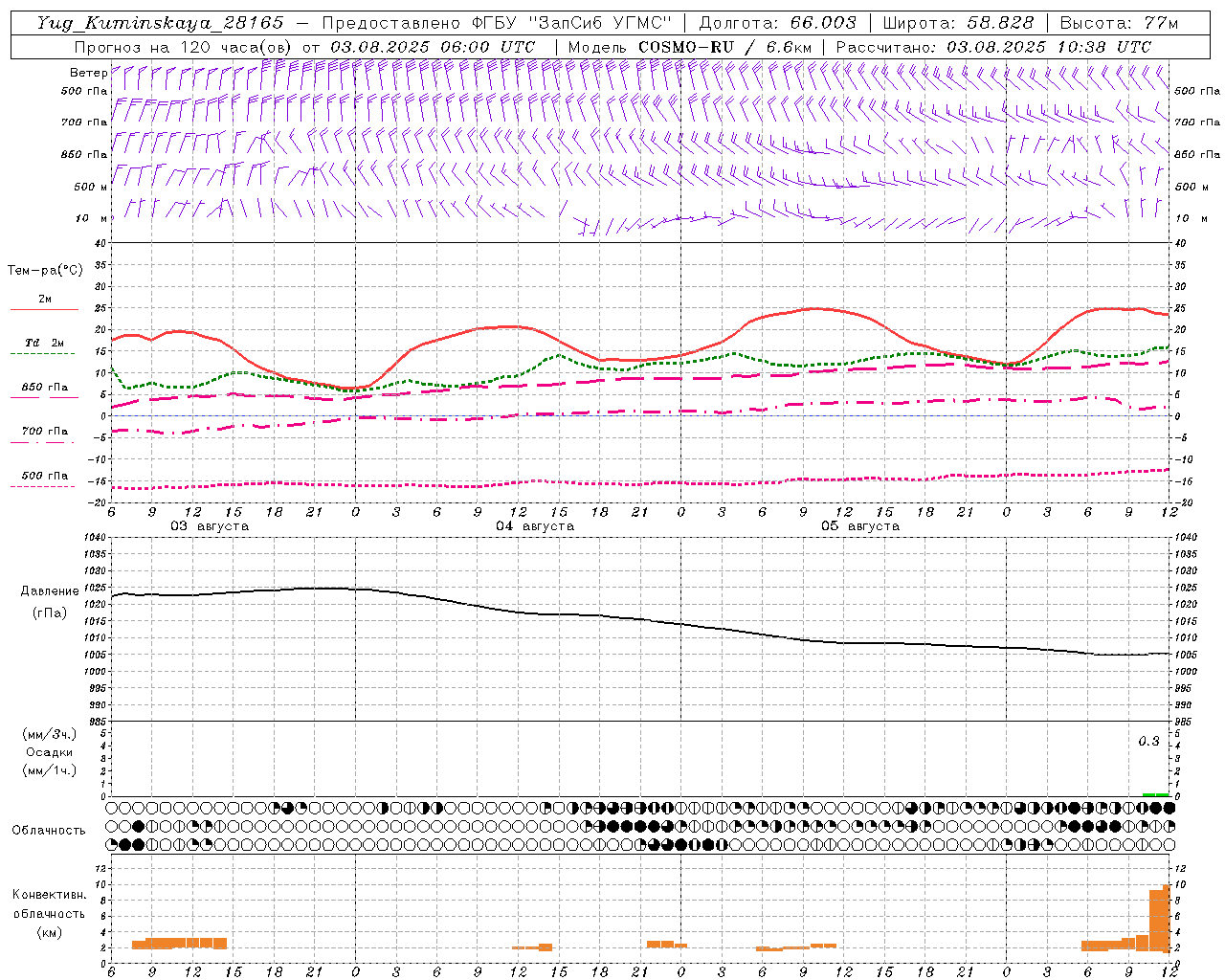This screenshot has width=1225, height=980.
Task: Click the left '850 гПа' wind level label
Action: pyautogui.click(x=84, y=154)
